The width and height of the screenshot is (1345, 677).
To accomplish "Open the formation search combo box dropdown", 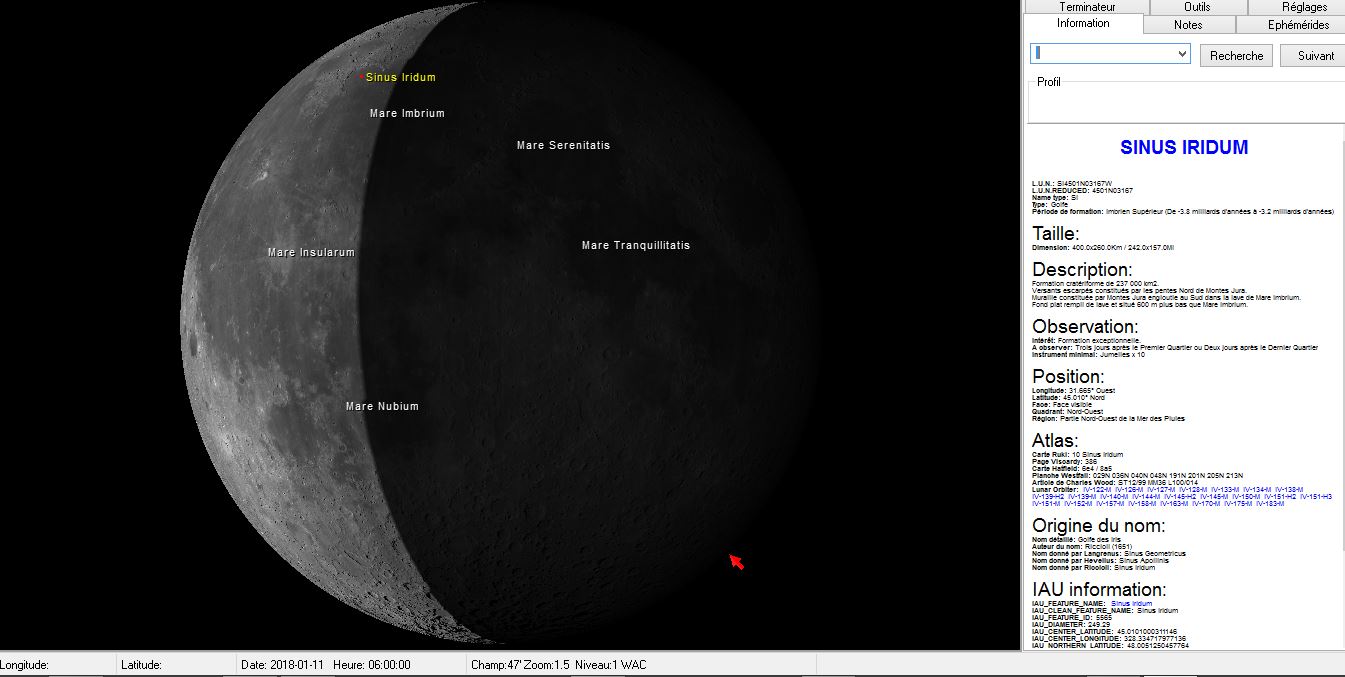I will [x=1182, y=54].
